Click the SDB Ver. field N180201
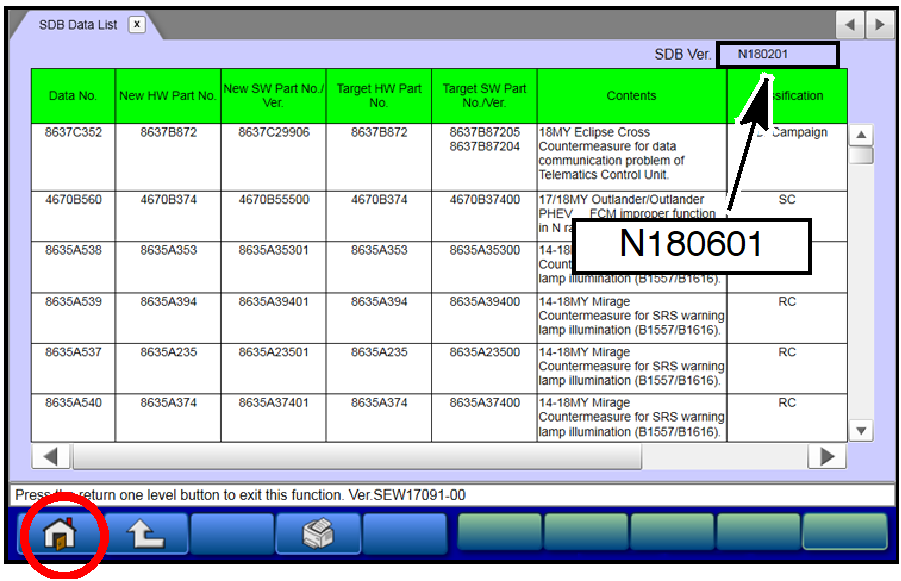The width and height of the screenshot is (901, 581). (x=777, y=54)
